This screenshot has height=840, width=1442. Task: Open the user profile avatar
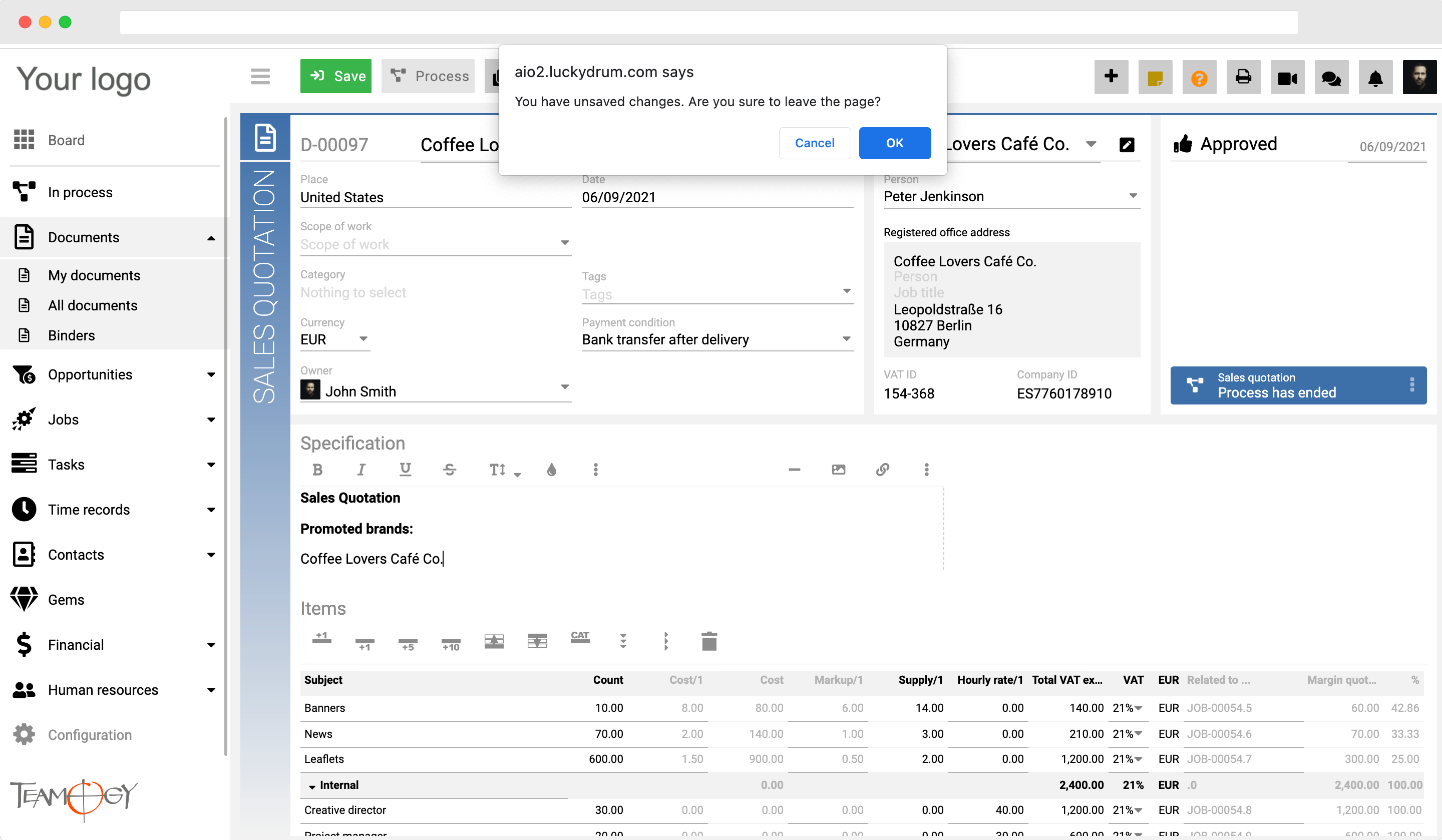1419,77
